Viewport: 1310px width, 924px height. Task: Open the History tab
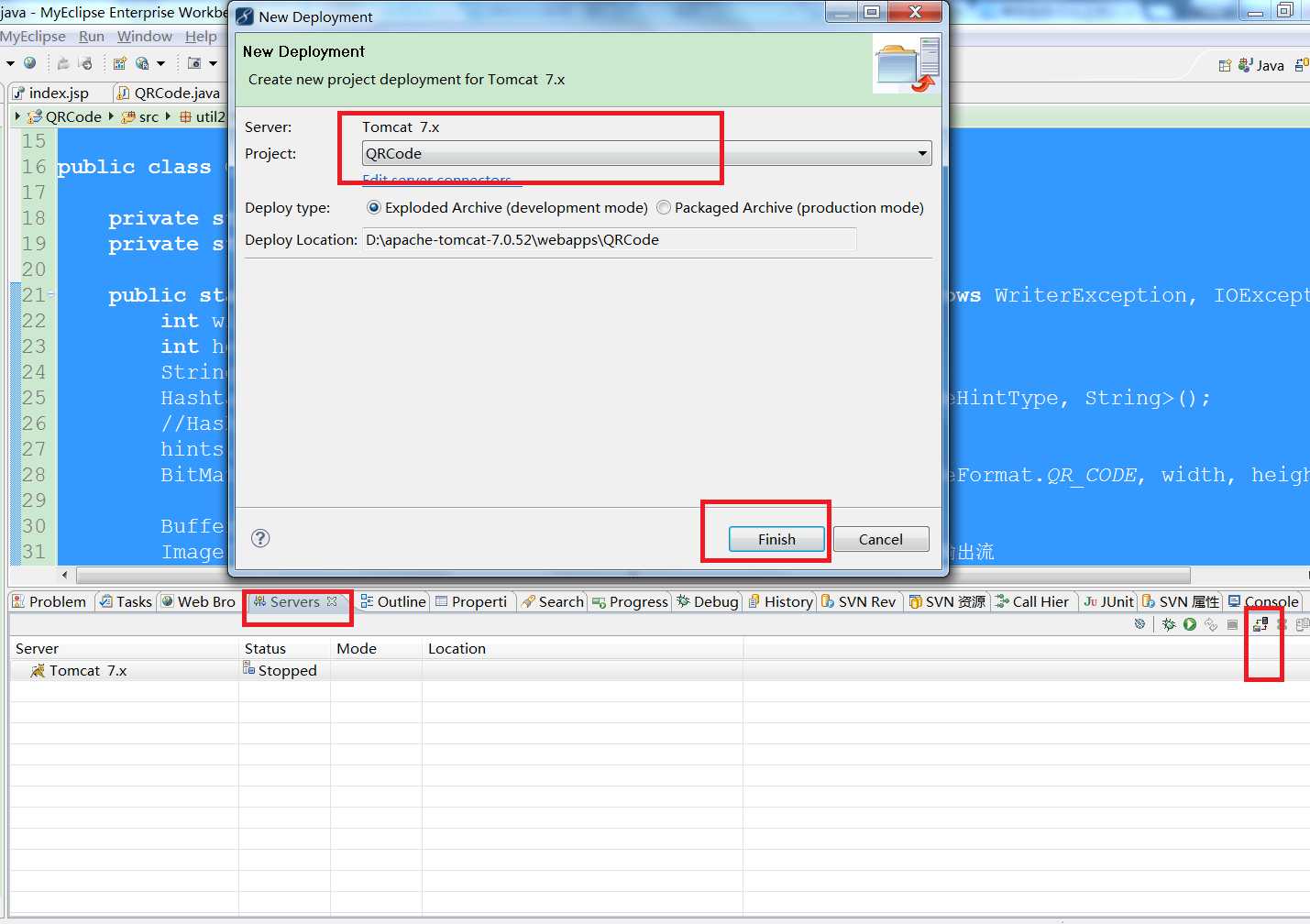click(x=781, y=601)
